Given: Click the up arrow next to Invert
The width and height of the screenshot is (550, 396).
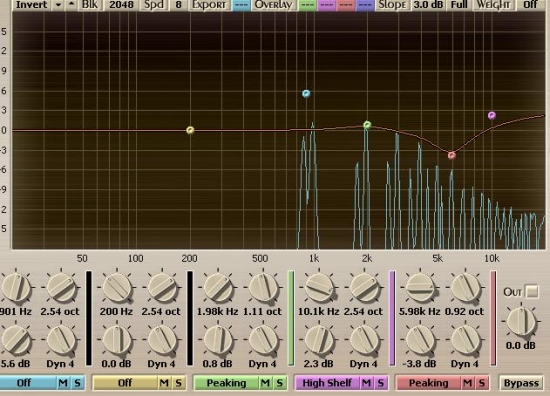Looking at the screenshot, I should pos(72,4).
